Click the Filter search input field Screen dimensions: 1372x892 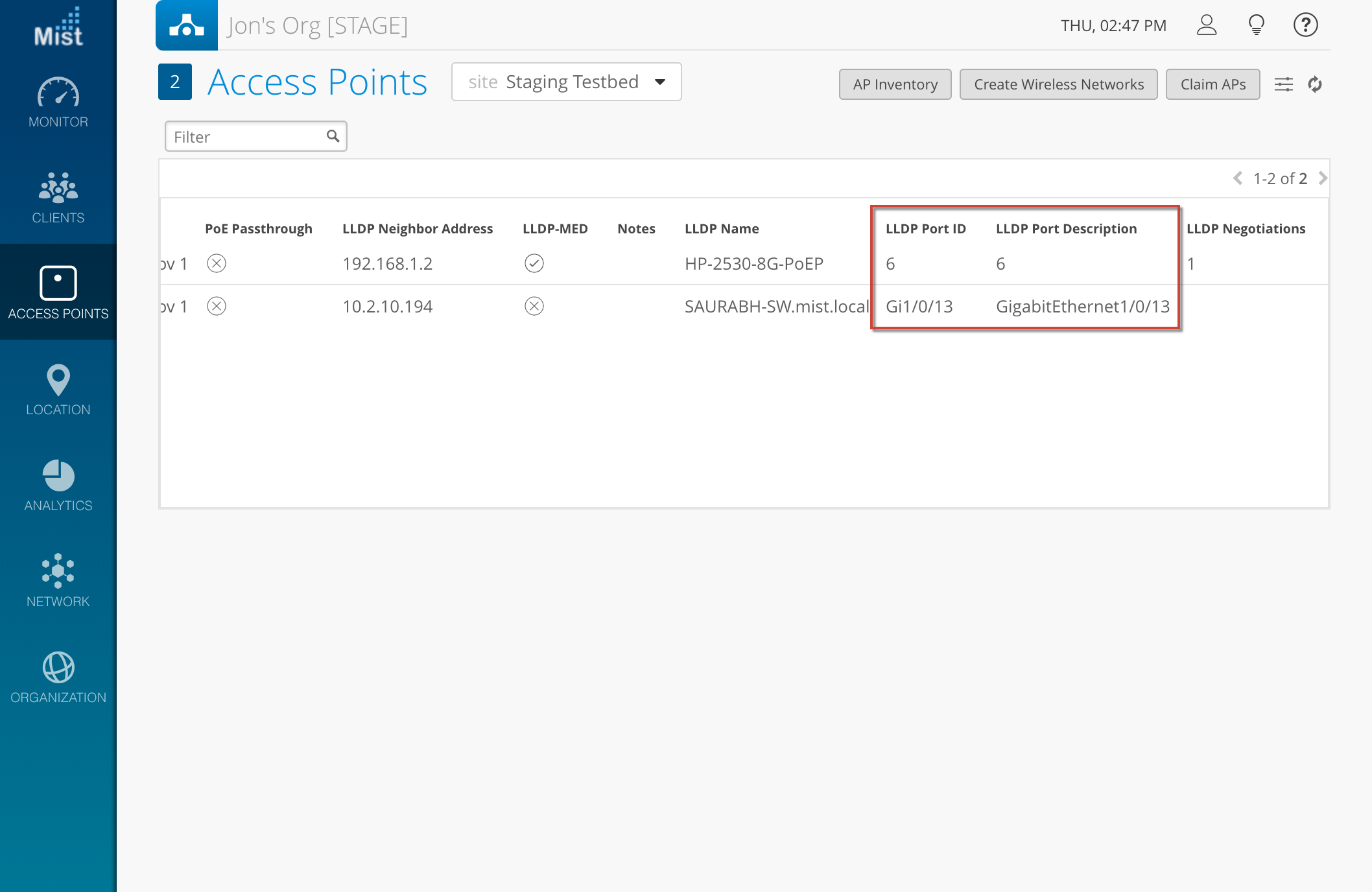(246, 137)
